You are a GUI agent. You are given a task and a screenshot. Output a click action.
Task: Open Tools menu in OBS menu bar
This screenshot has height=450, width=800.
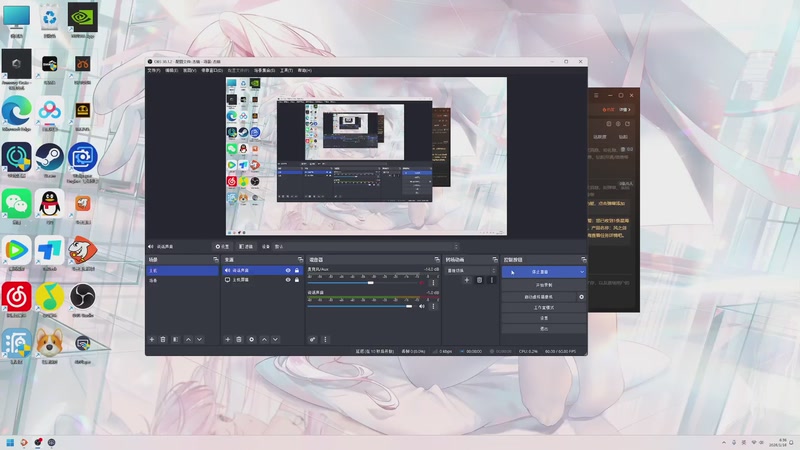(x=286, y=70)
